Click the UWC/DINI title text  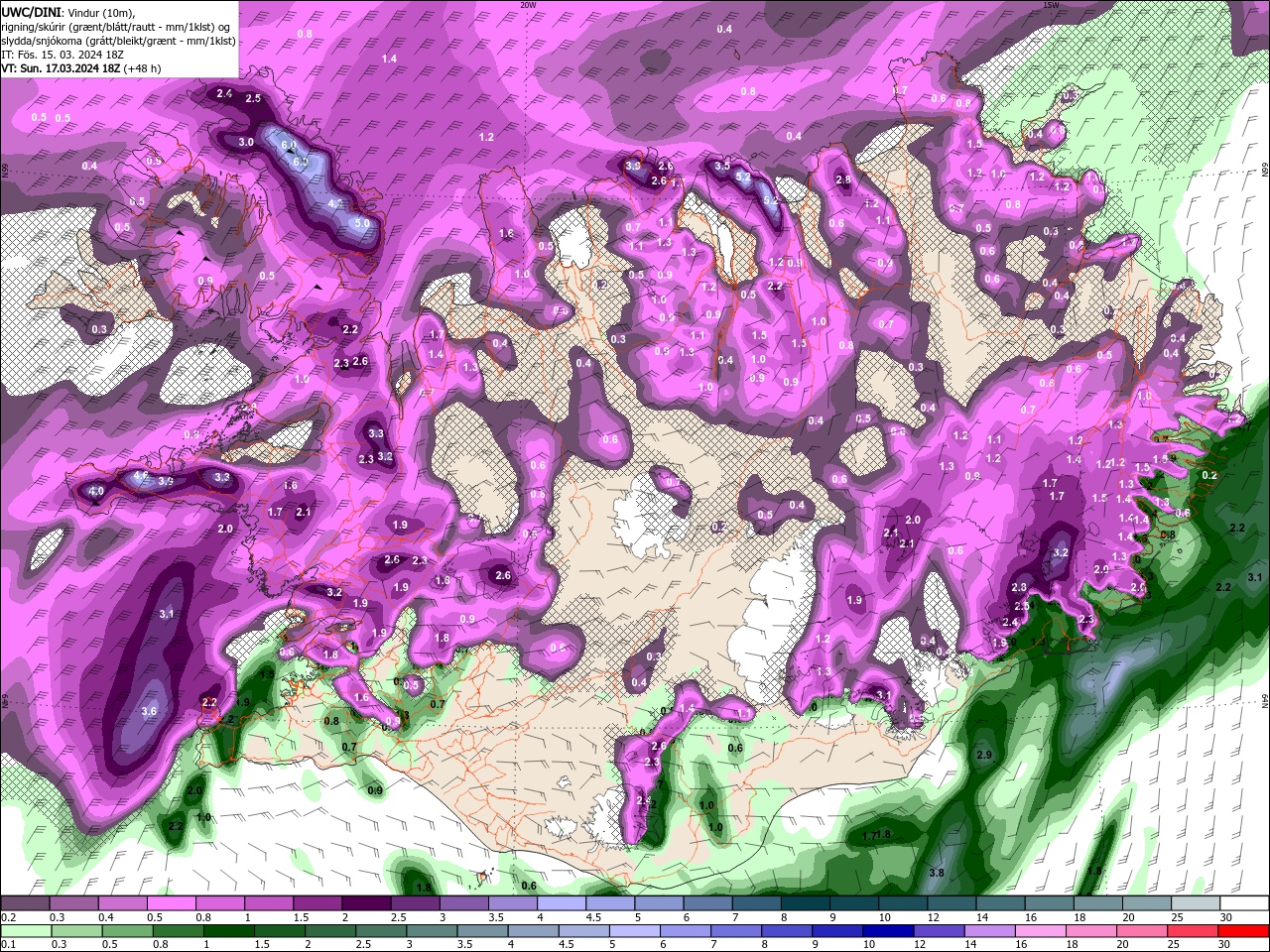click(x=32, y=12)
